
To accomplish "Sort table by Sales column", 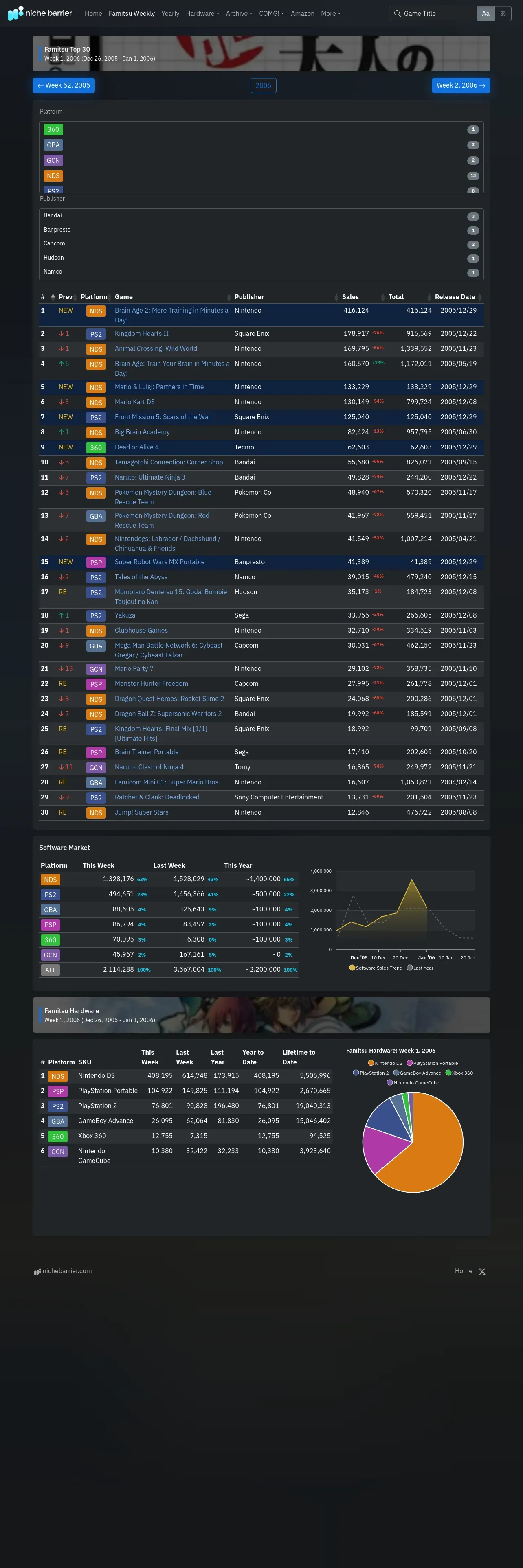I will coord(363,297).
